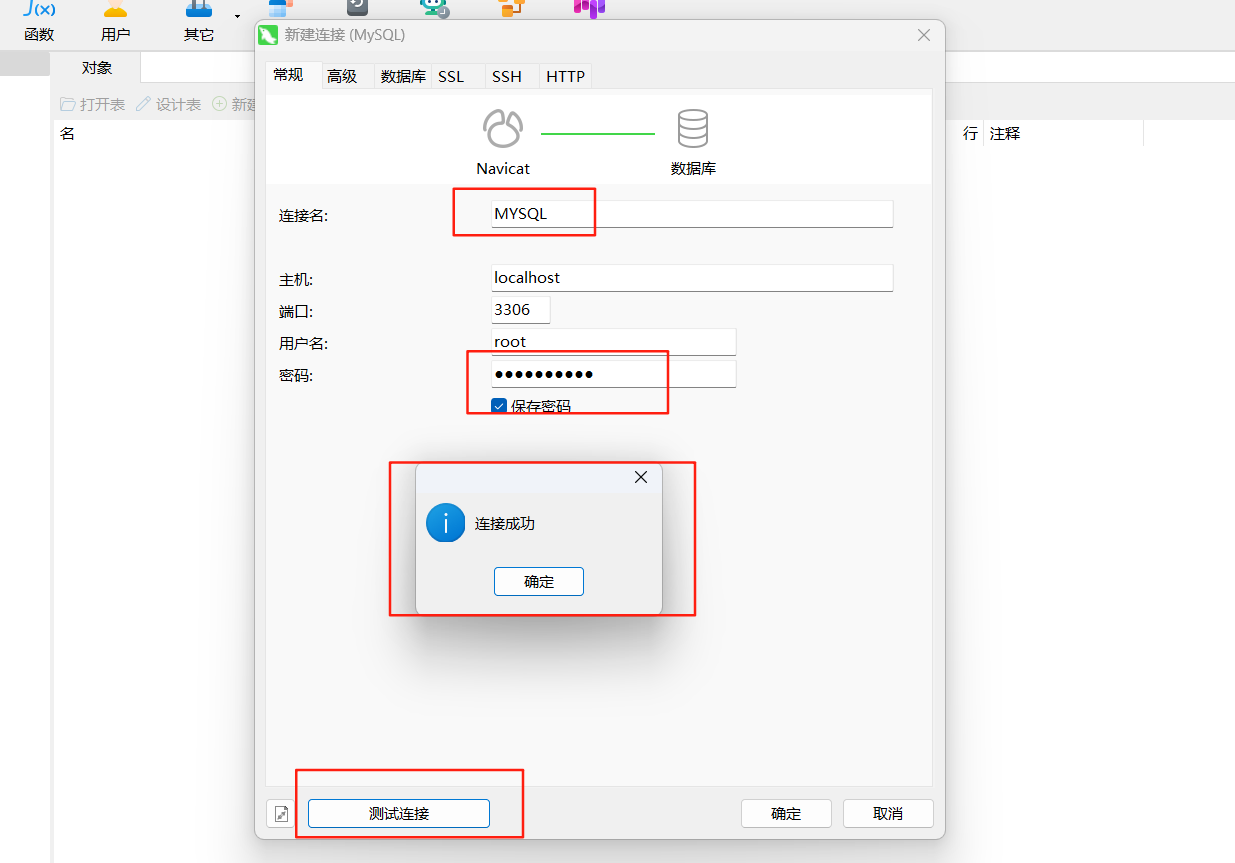Open the 函数 (Functions) toolbar item
1235x863 pixels.
[39, 22]
